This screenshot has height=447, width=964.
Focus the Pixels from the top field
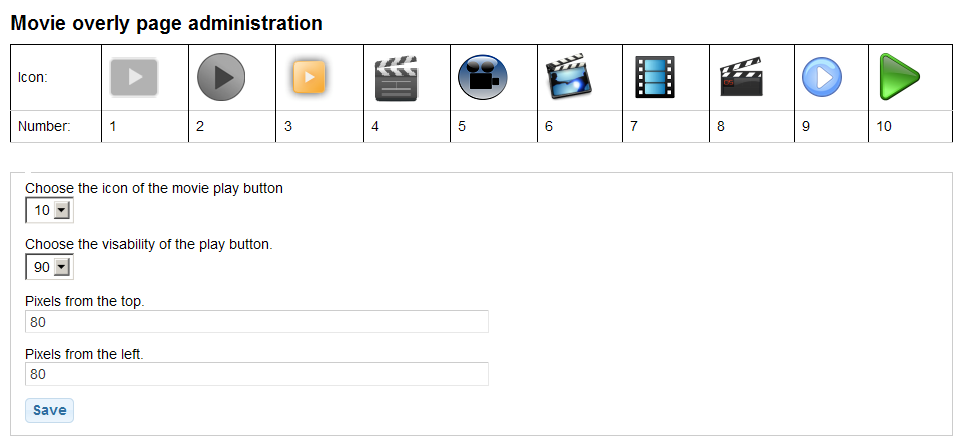tap(257, 322)
